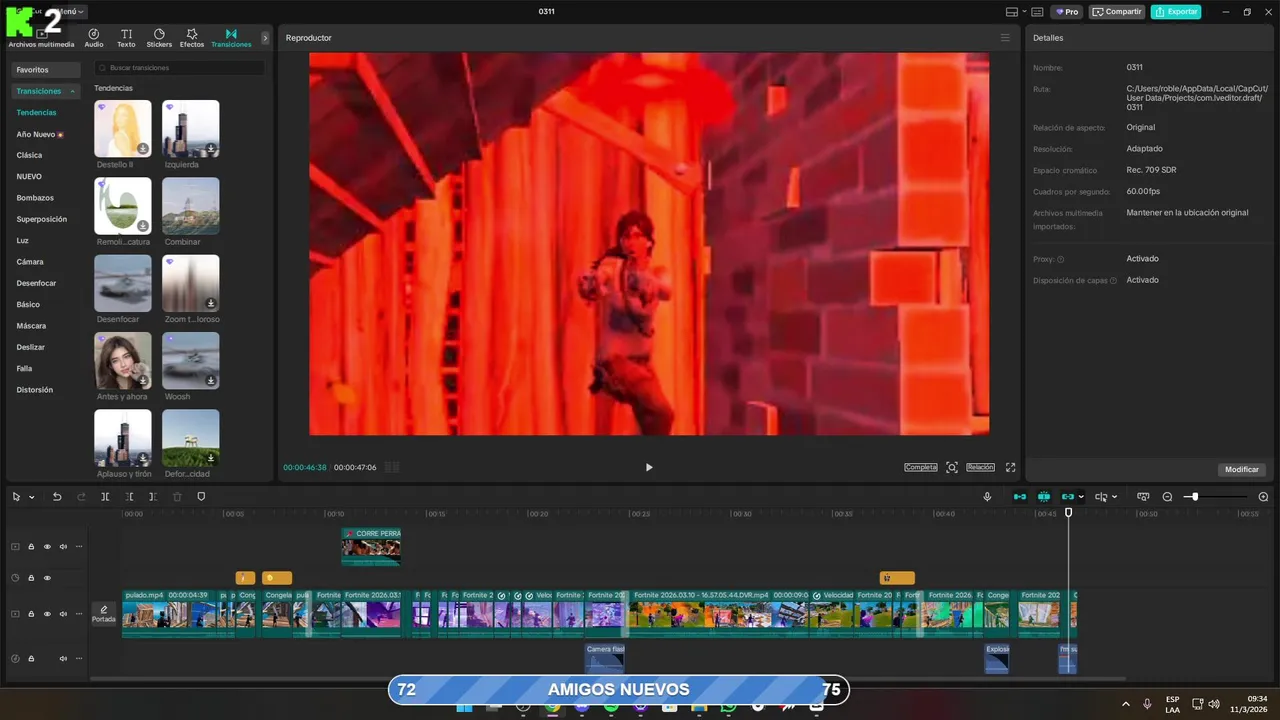Click the timeline caption/cover icon near zoom
Image resolution: width=1280 pixels, height=720 pixels.
tap(1142, 497)
